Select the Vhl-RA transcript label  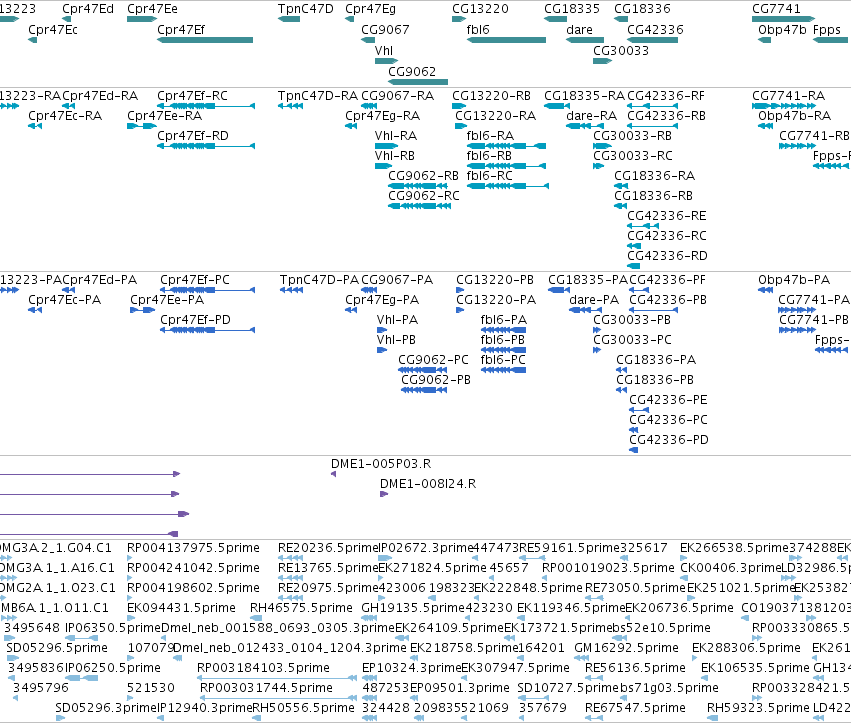tap(396, 136)
